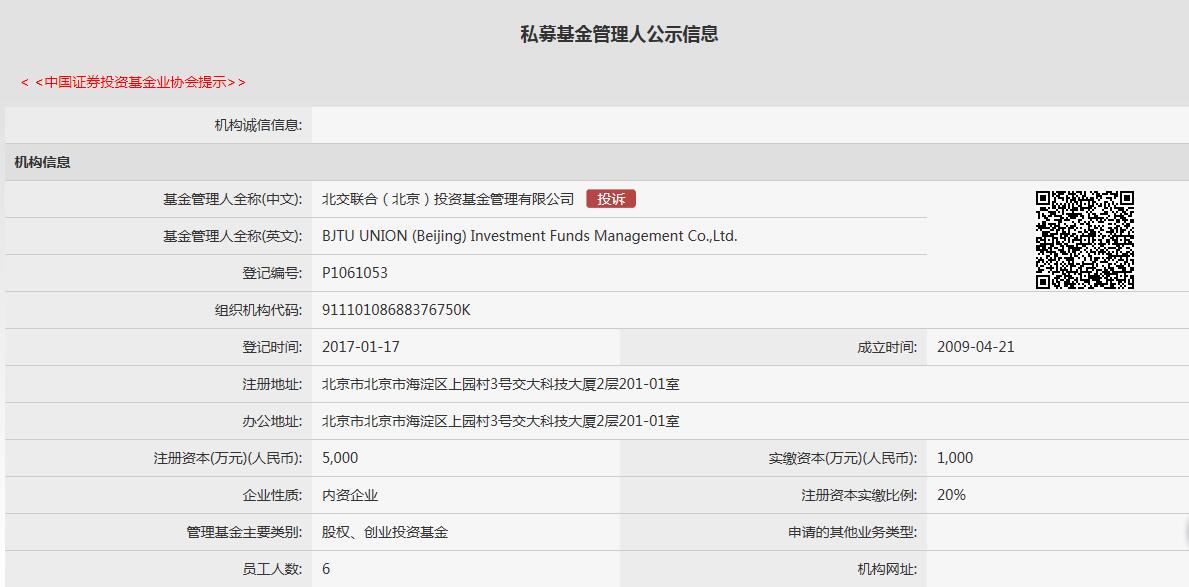Click the 实缴资本(万元)(人民币) label

843,458
